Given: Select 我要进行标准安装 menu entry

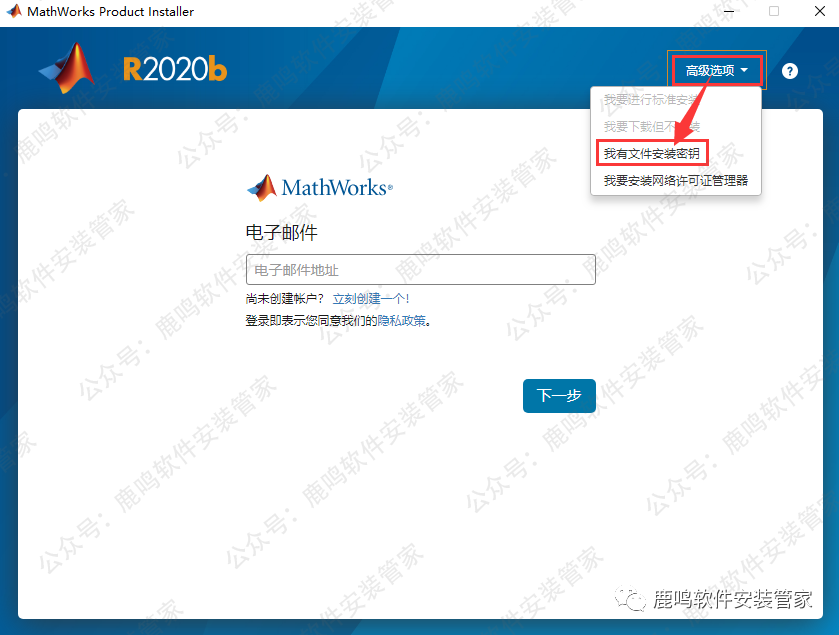Looking at the screenshot, I should (652, 100).
